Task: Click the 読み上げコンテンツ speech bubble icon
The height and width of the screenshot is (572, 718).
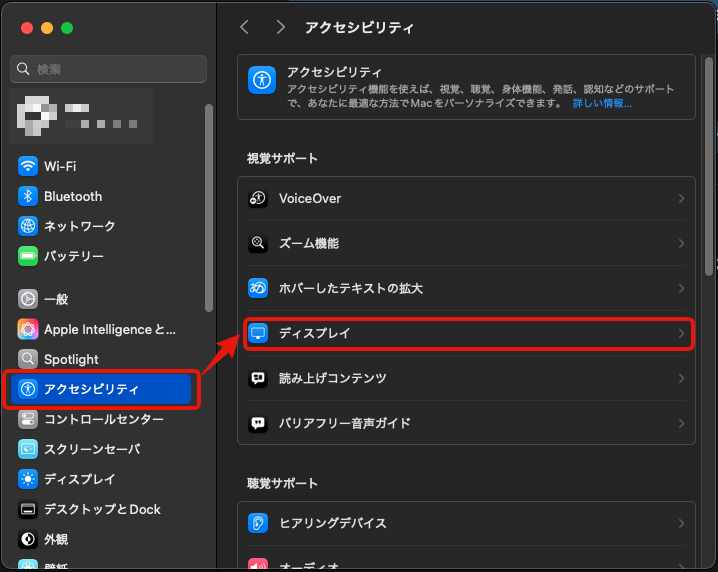Action: tap(258, 378)
